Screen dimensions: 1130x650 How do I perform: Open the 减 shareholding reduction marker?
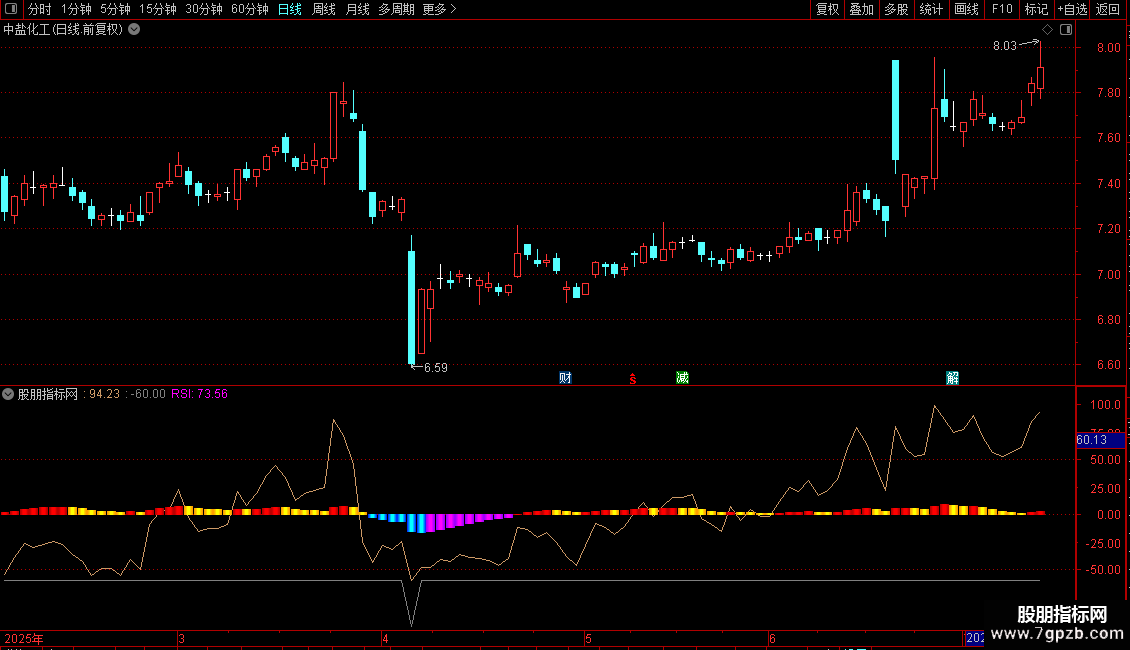[x=682, y=378]
